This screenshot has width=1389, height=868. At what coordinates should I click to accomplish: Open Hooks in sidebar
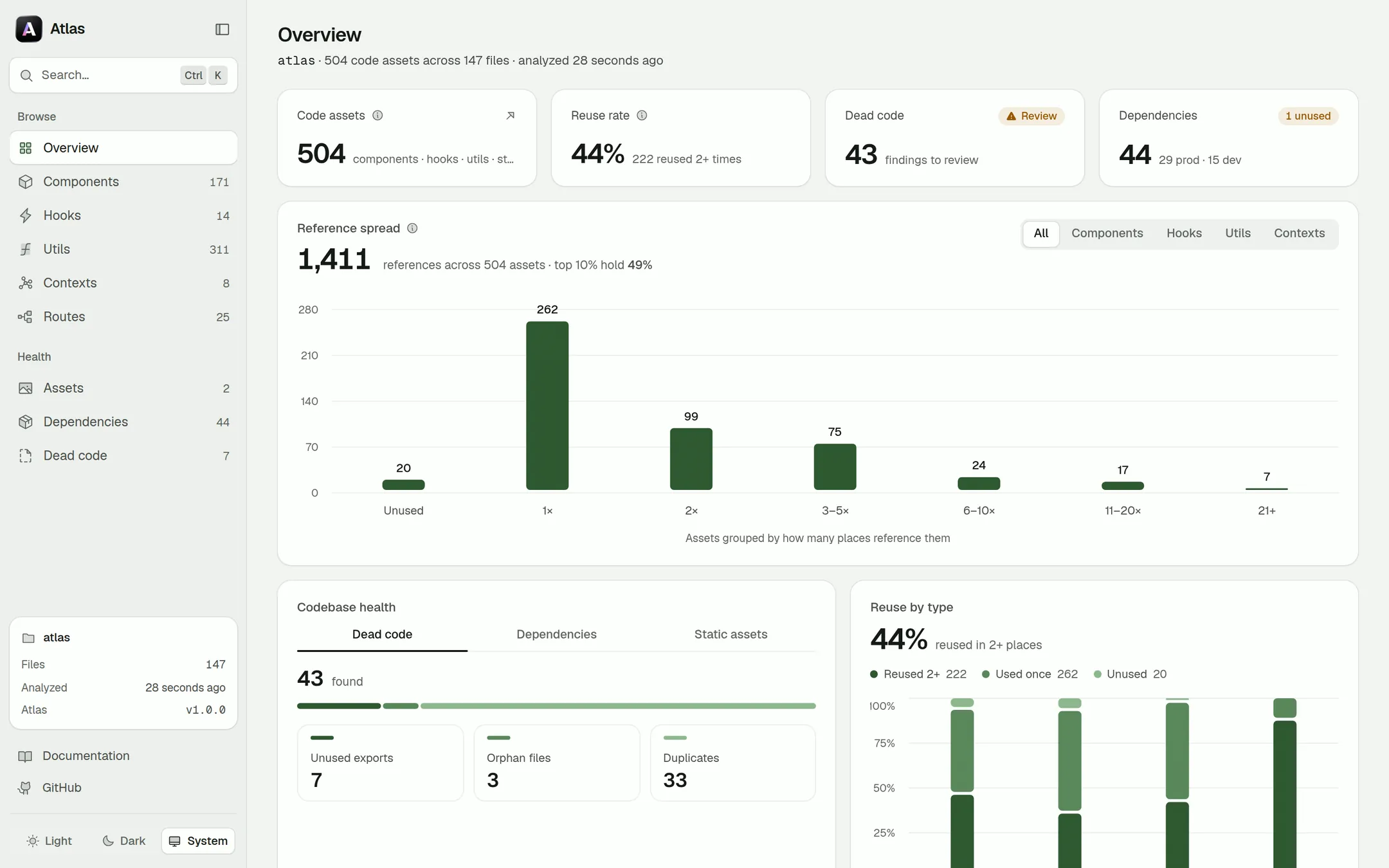123,215
